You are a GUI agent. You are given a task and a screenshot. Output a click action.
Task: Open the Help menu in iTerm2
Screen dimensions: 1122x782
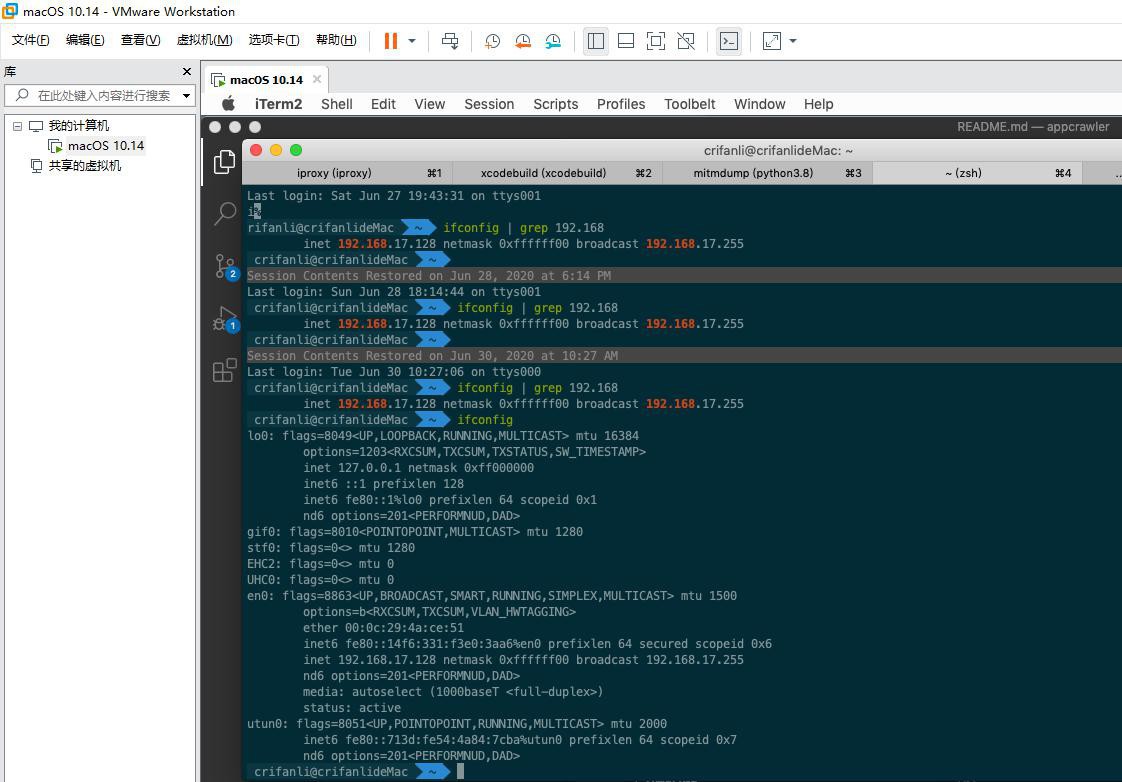point(818,104)
